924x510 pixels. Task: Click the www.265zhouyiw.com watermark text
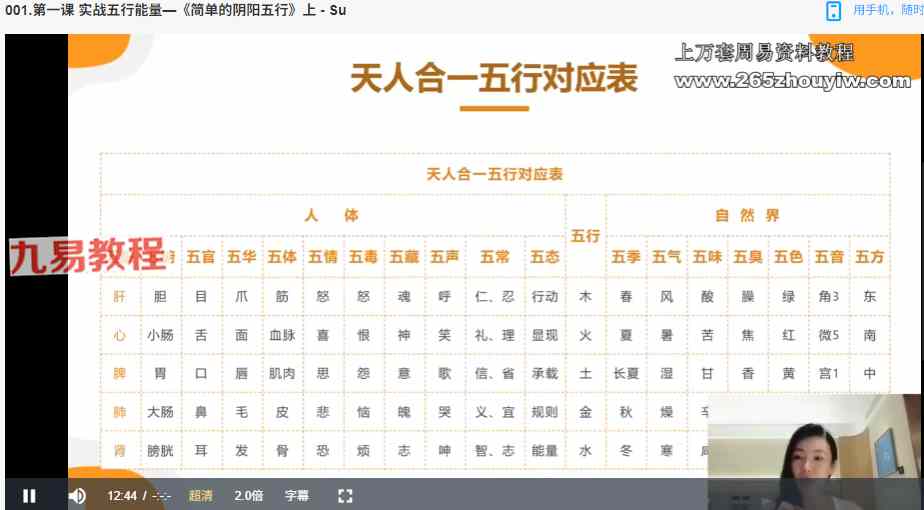point(791,81)
